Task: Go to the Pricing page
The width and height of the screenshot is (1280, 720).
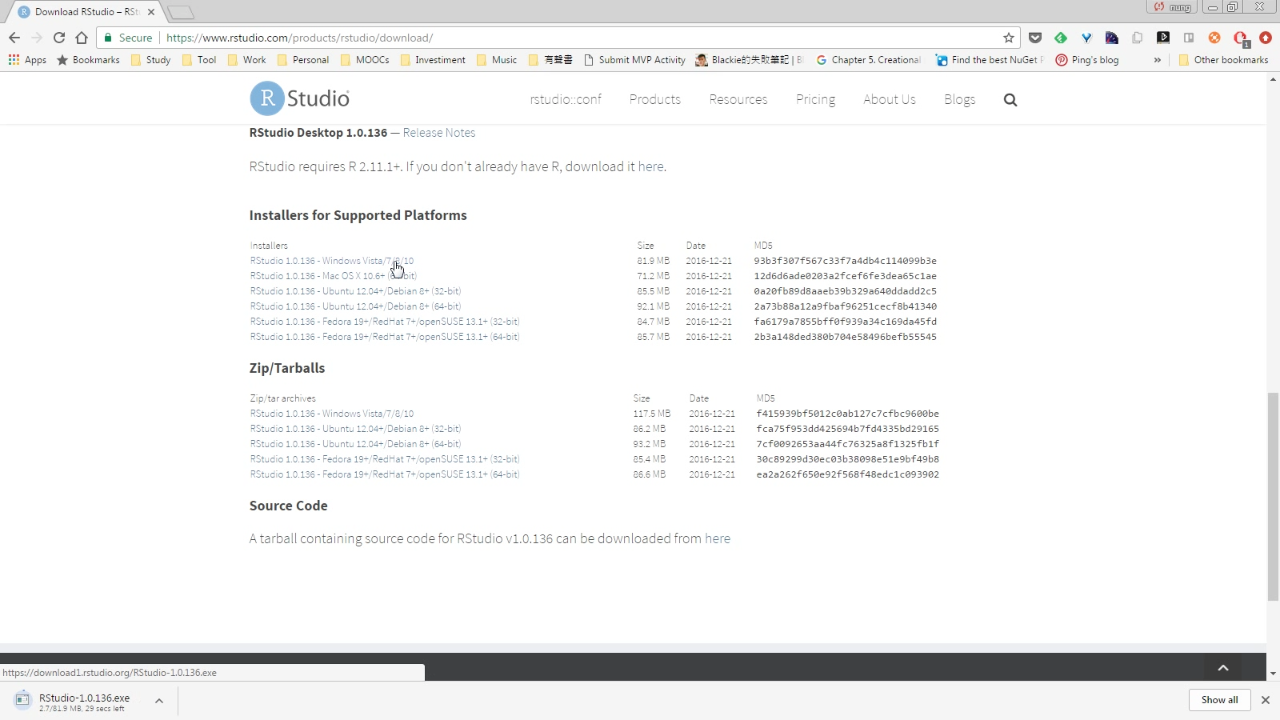Action: pyautogui.click(x=815, y=100)
